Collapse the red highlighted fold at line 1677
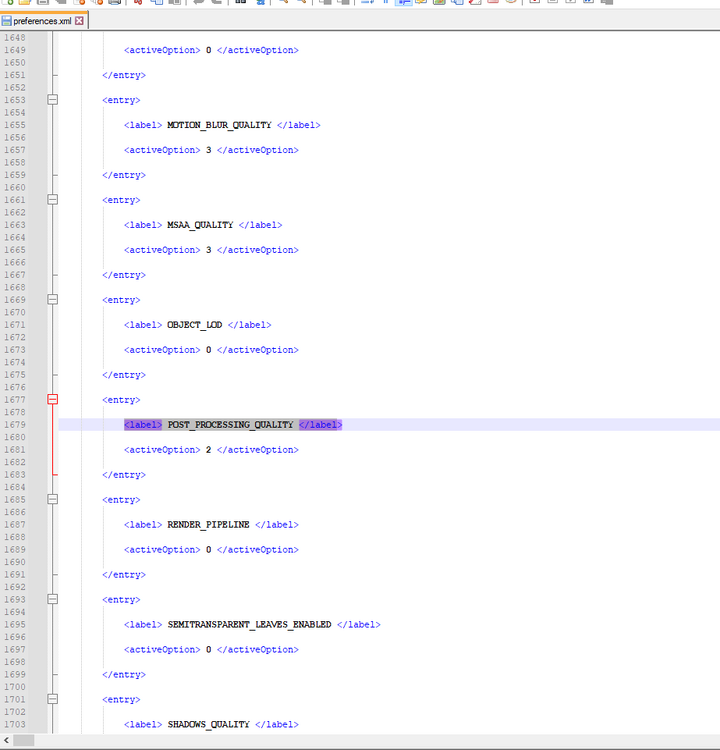Image resolution: width=720 pixels, height=750 pixels. [53, 399]
